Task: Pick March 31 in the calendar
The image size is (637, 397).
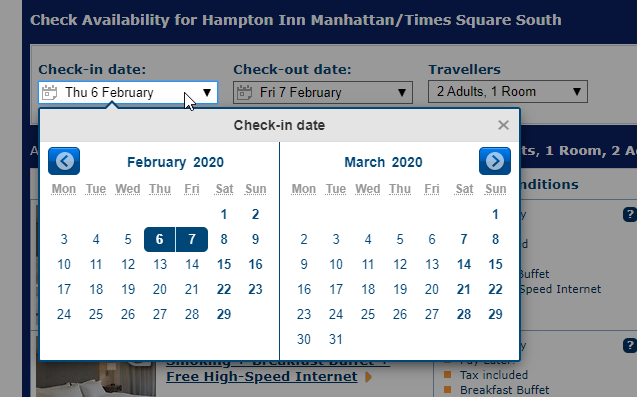Action: pyautogui.click(x=336, y=339)
